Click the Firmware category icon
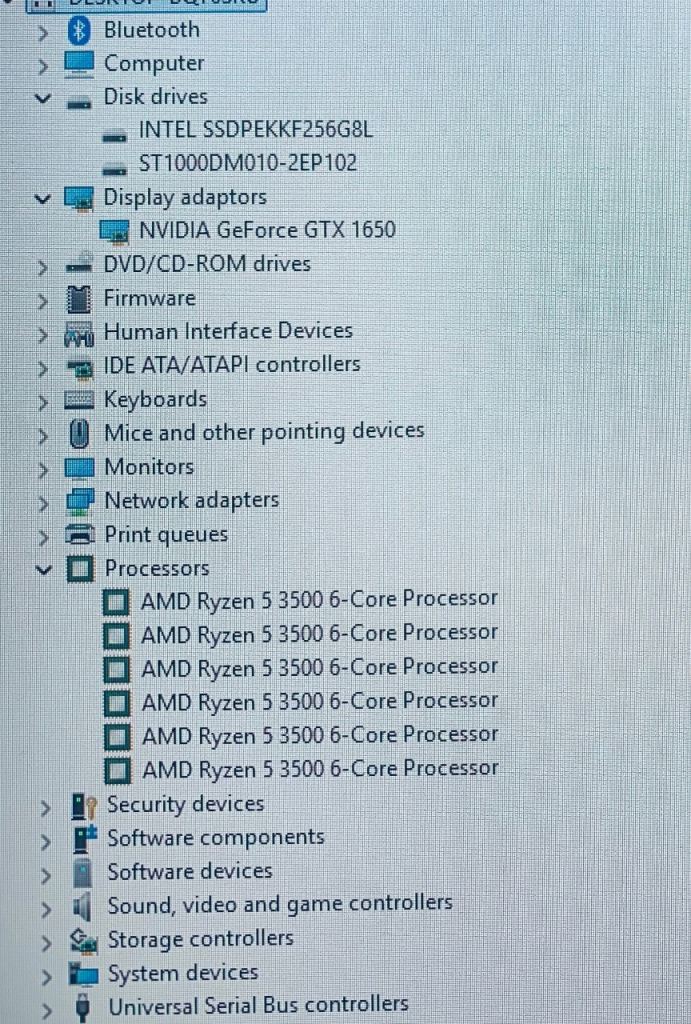This screenshot has height=1024, width=691. point(78,299)
